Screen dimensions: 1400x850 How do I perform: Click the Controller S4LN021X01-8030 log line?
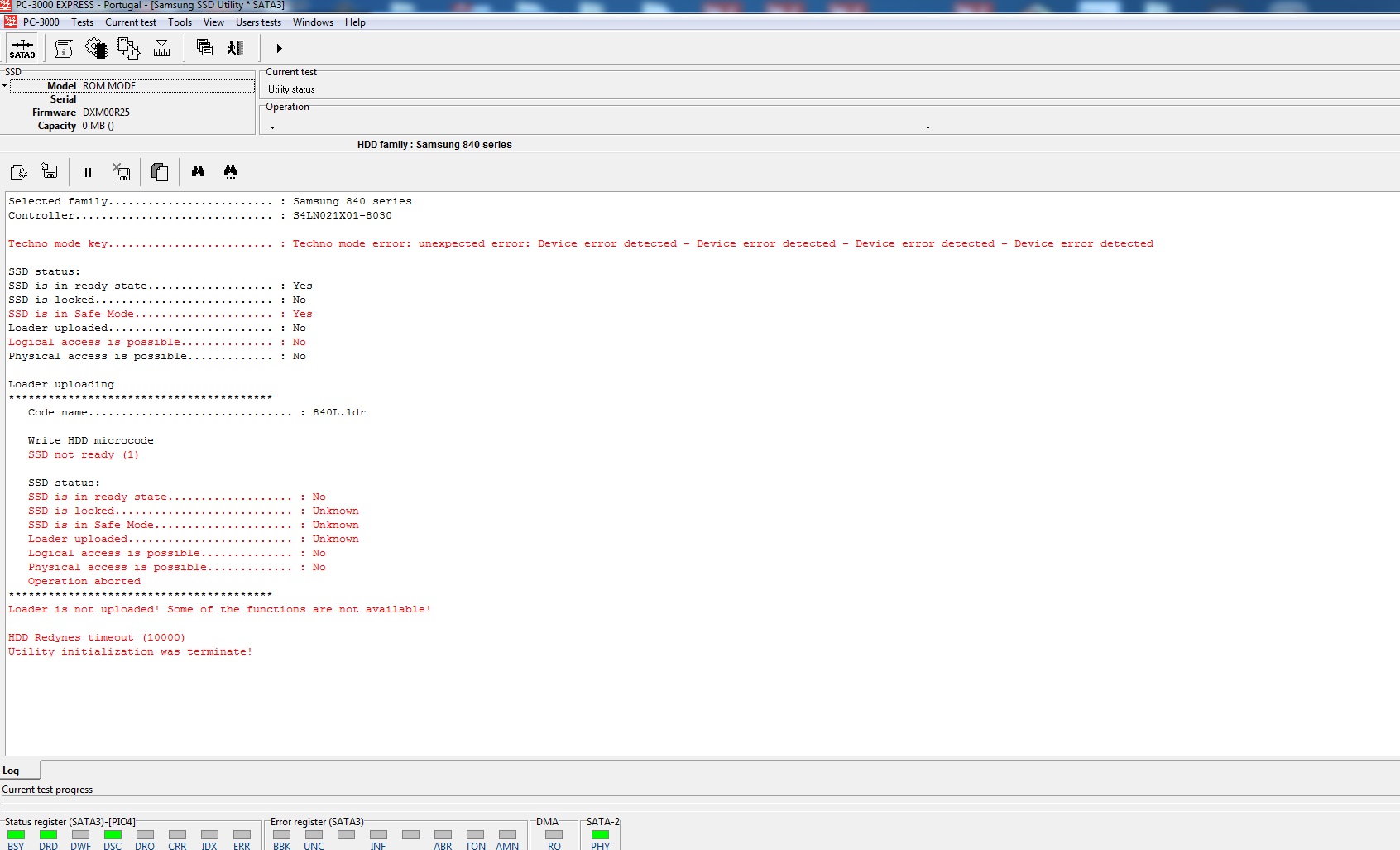click(x=200, y=215)
